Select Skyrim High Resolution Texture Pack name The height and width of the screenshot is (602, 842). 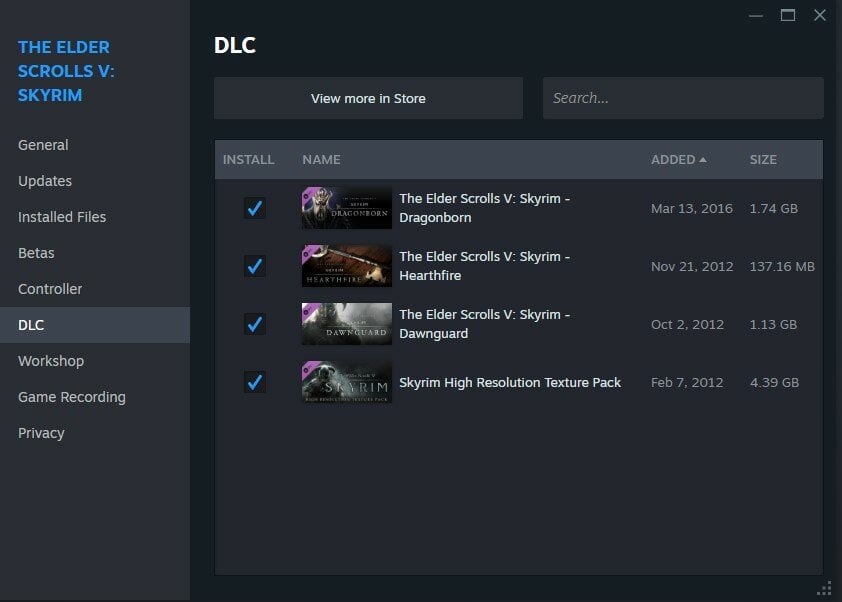(x=510, y=382)
